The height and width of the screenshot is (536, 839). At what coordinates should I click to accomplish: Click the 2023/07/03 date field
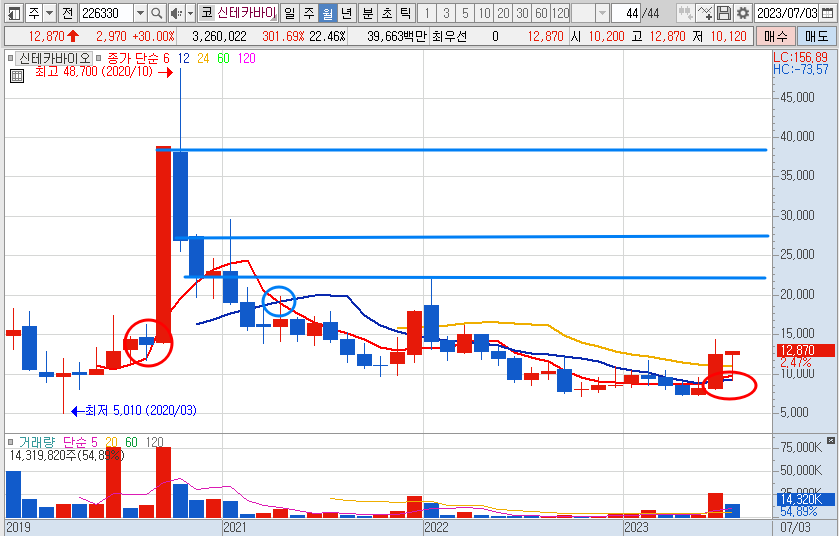[788, 13]
